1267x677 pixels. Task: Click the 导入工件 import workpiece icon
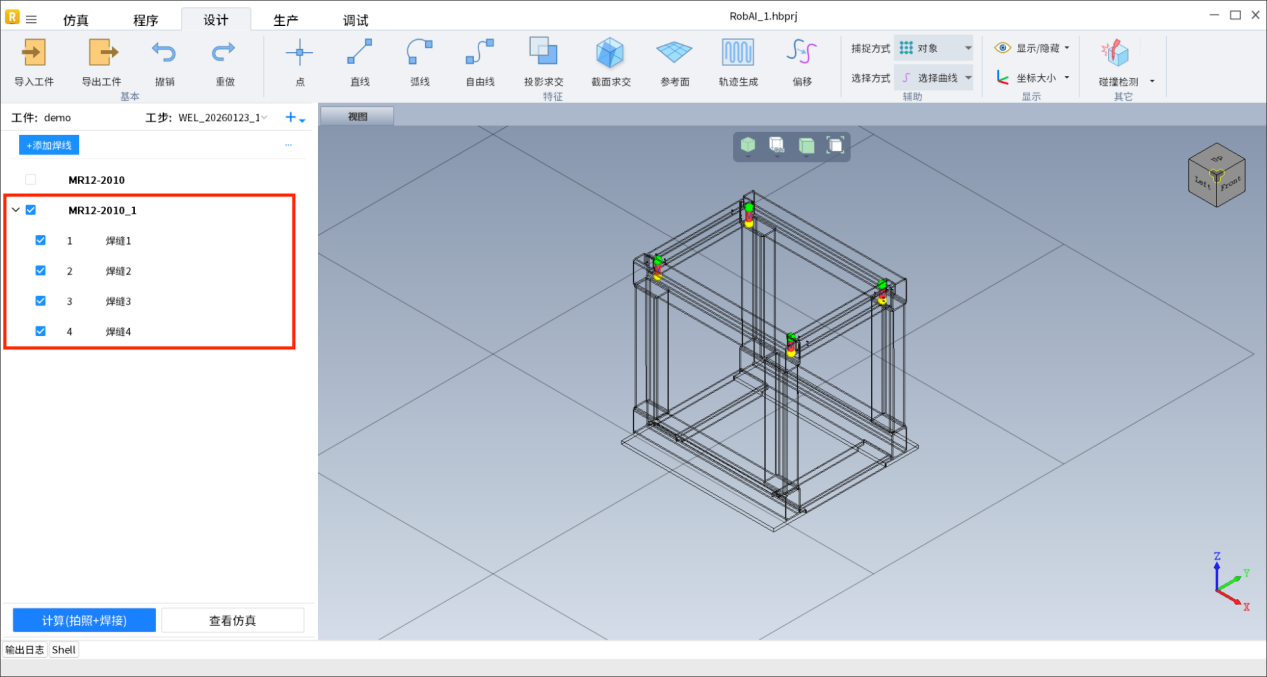(x=34, y=53)
